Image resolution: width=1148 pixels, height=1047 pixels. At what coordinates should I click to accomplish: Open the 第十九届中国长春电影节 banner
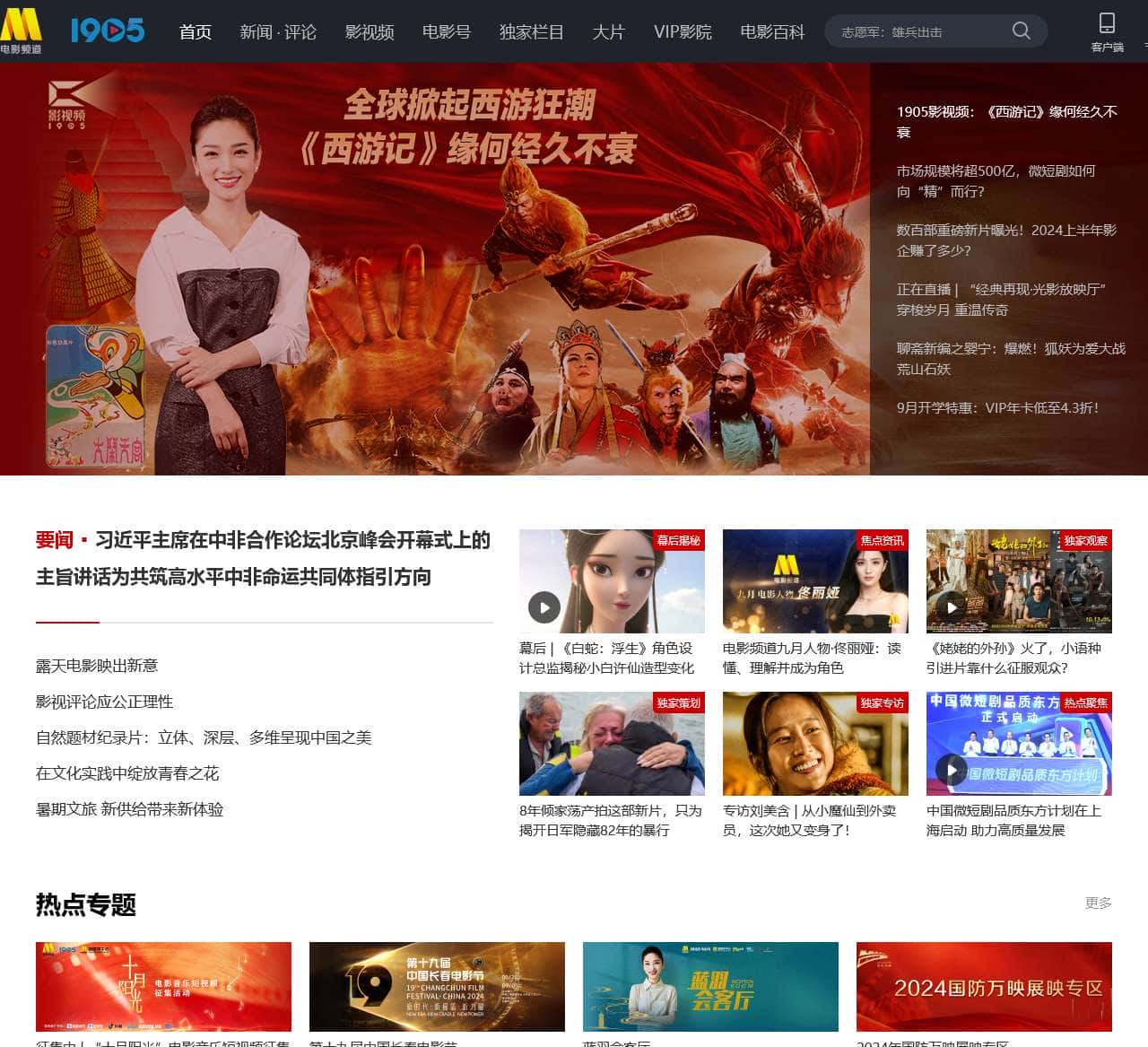(437, 987)
